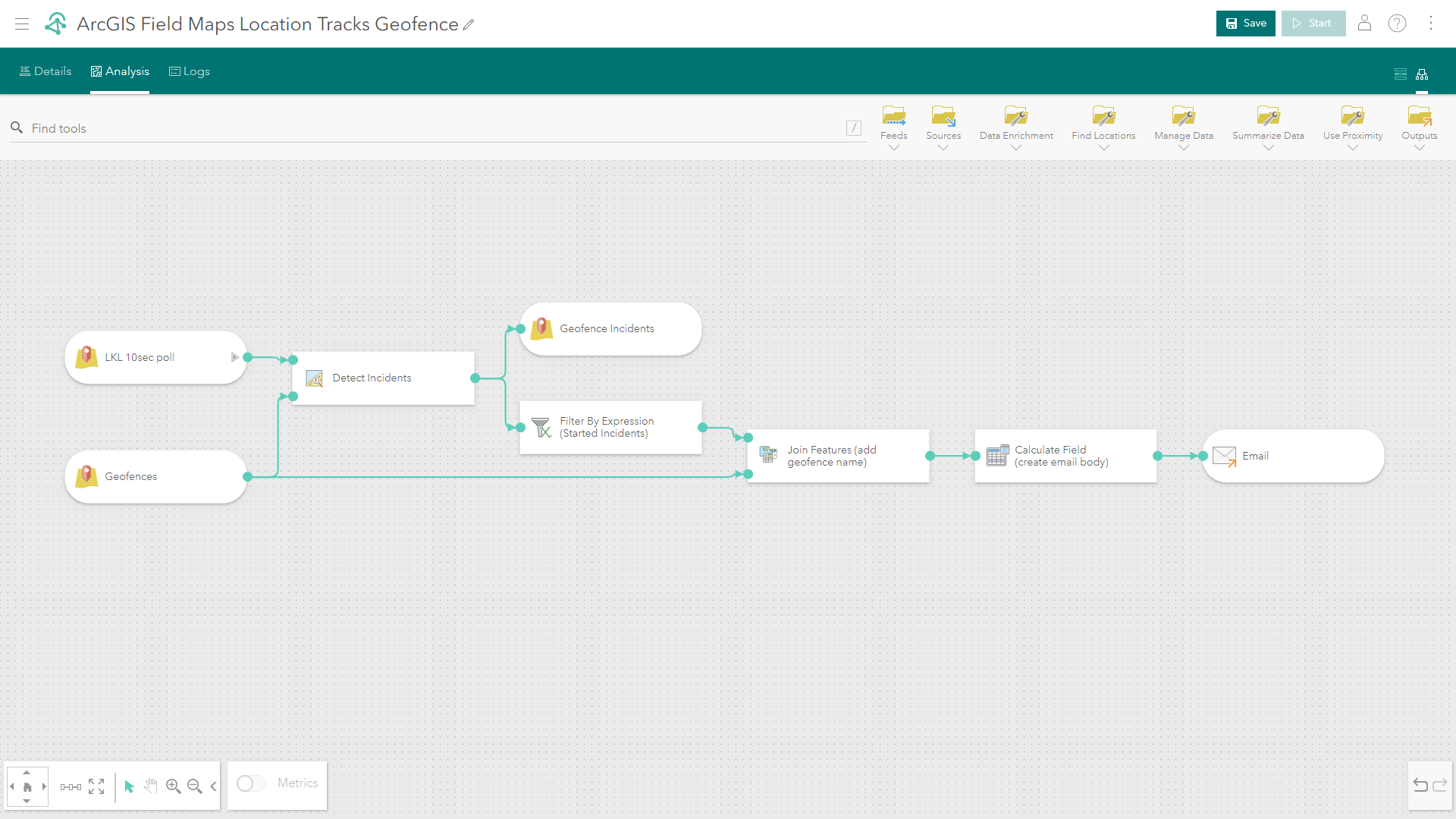Click the Find tools search field
This screenshot has height=819, width=1456.
pyautogui.click(x=432, y=128)
